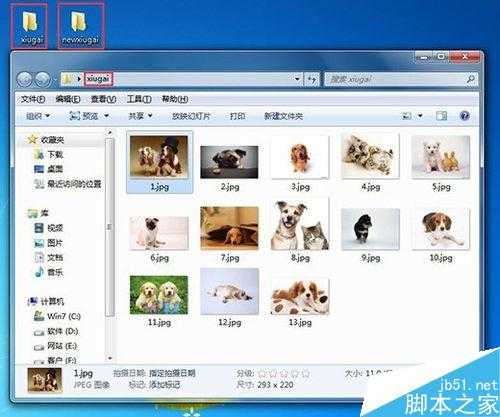Open the view options dropdown arrow
This screenshot has height=417, width=500.
[420, 116]
